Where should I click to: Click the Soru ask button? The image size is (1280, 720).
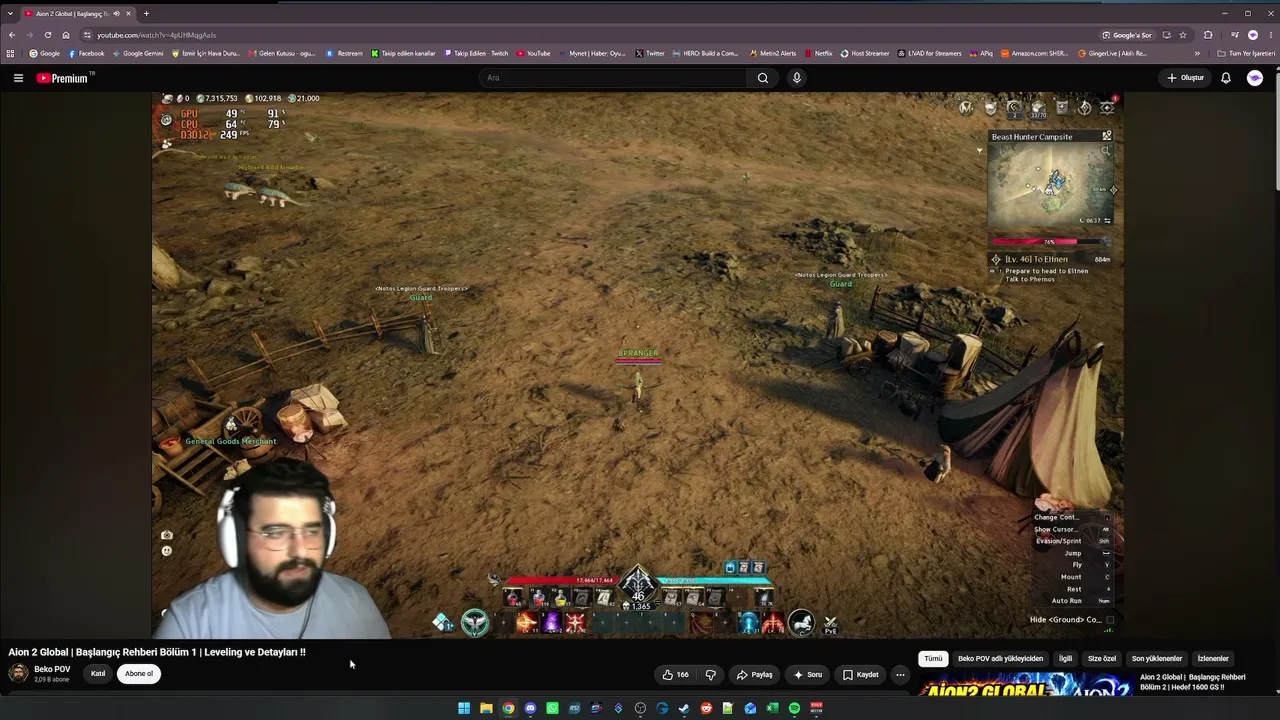(x=808, y=674)
